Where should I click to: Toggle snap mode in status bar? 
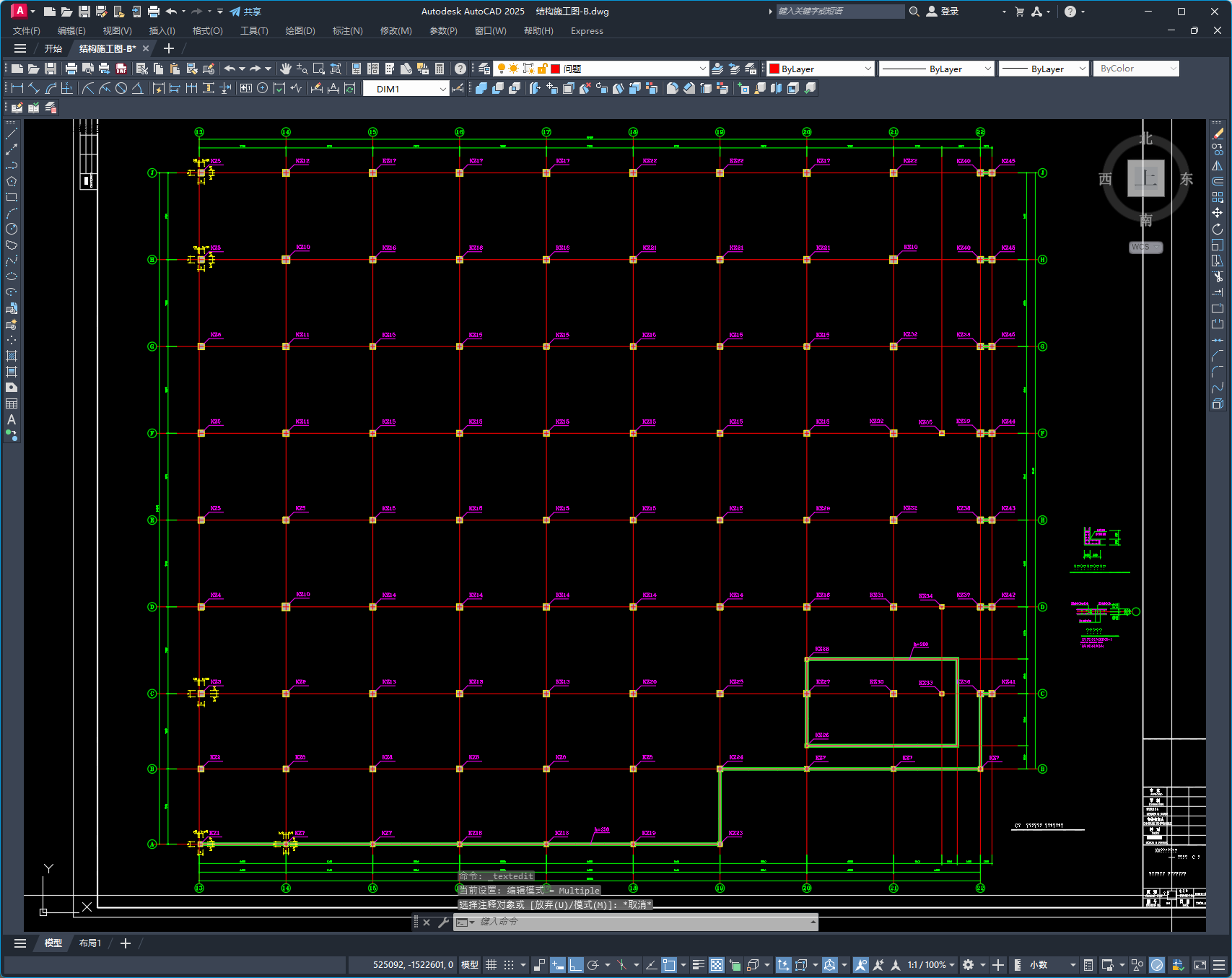coord(509,965)
